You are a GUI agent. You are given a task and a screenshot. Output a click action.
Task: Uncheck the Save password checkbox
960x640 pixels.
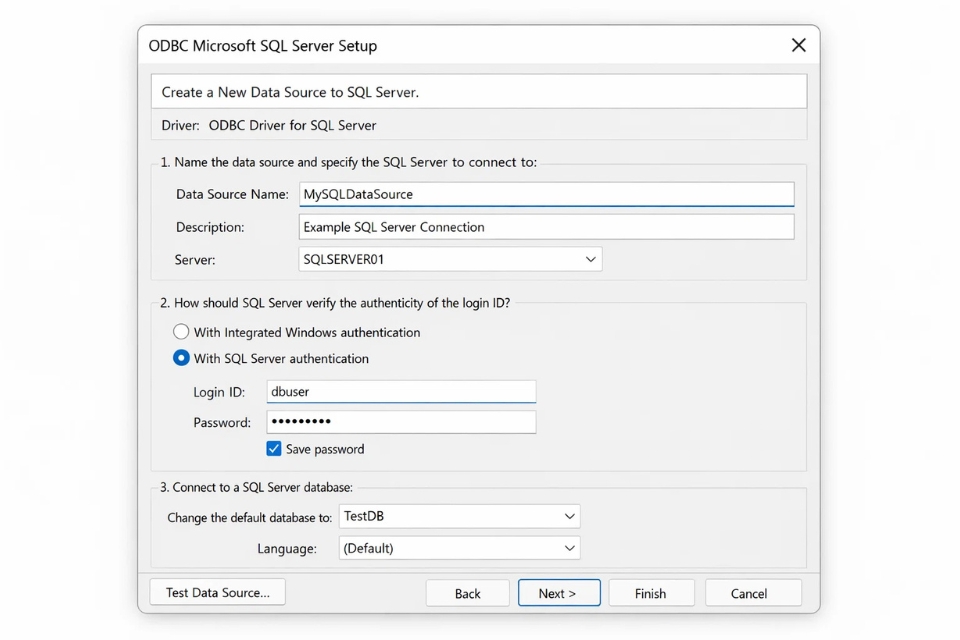274,449
